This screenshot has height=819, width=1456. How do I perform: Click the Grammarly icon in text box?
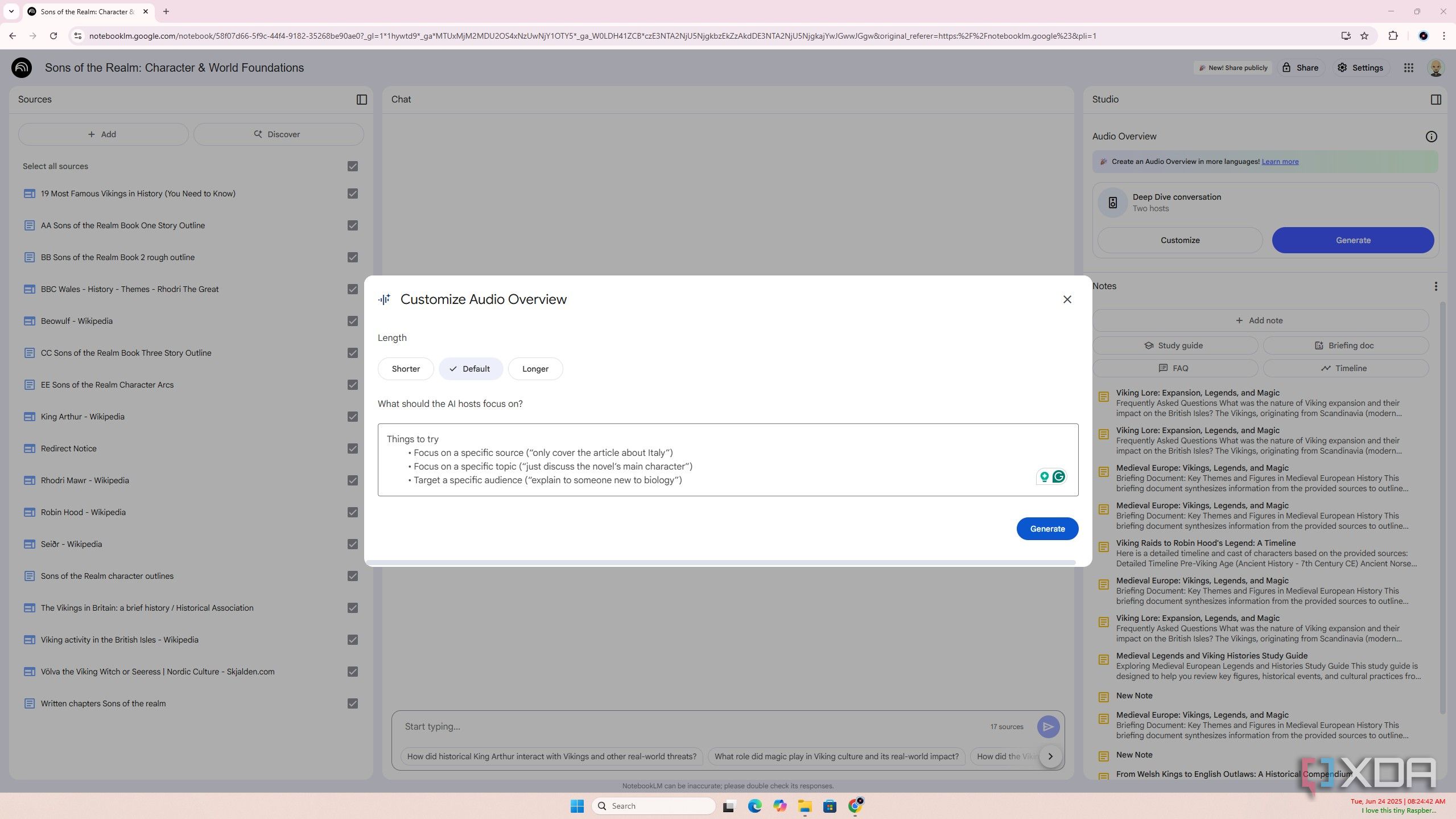pos(1058,476)
